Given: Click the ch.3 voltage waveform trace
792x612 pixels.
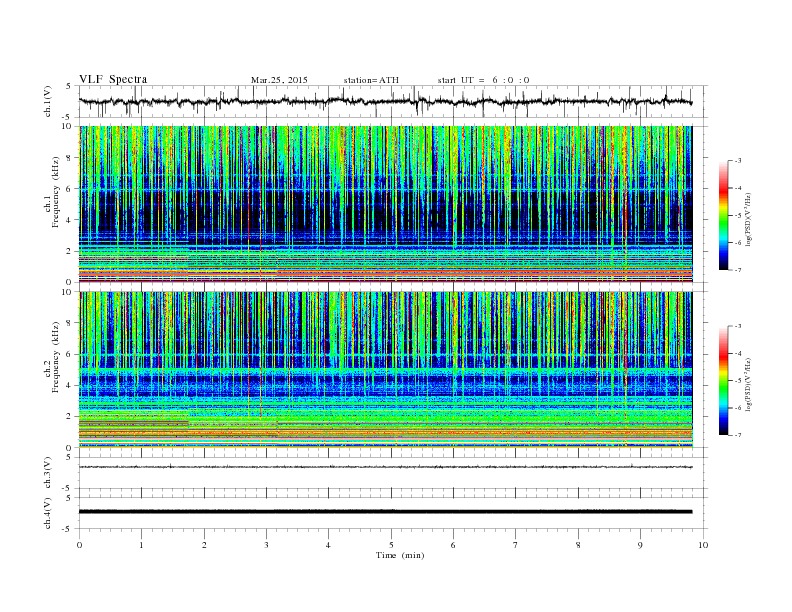Looking at the screenshot, I should click(x=385, y=467).
